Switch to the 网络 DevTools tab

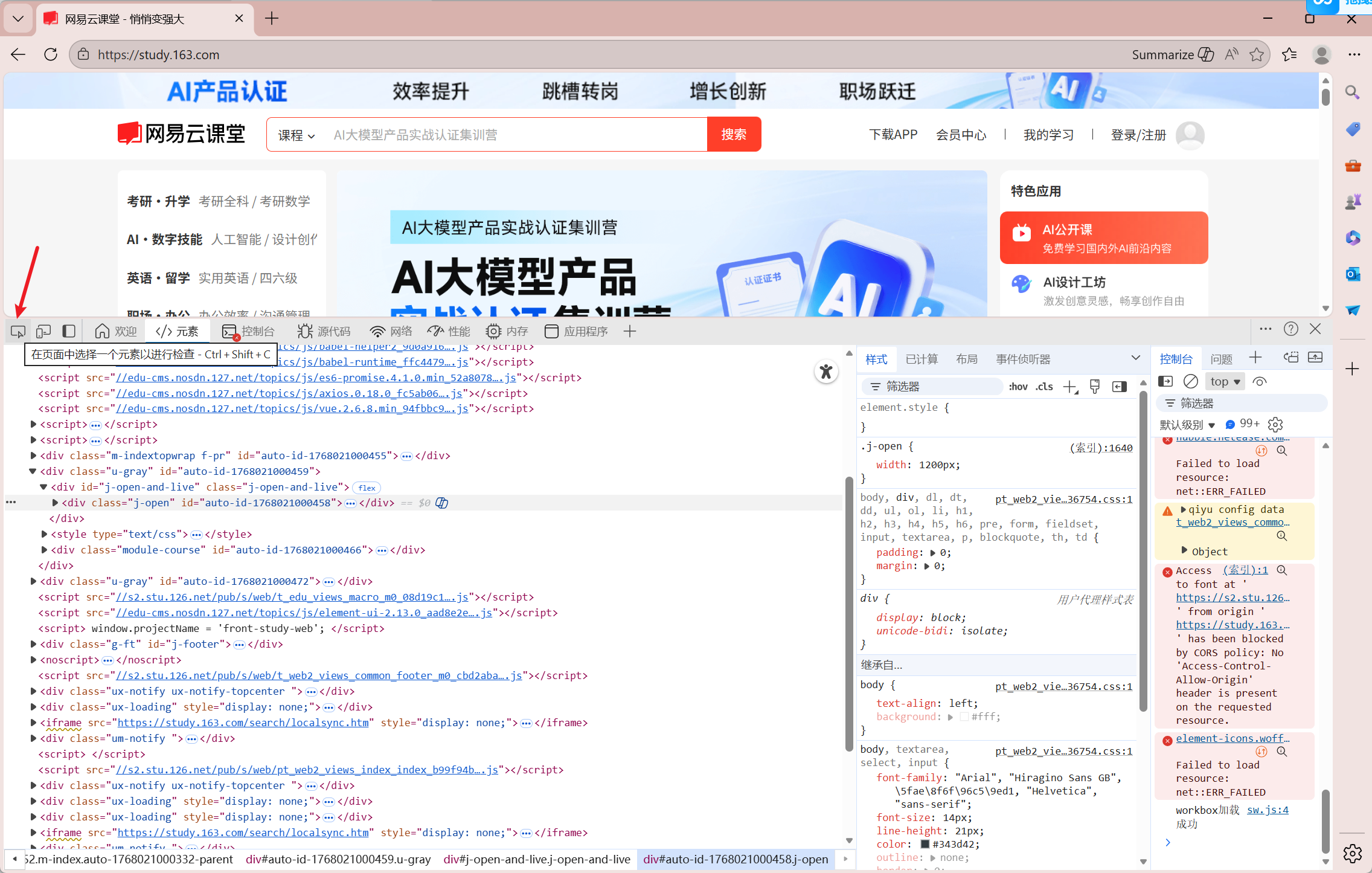(x=391, y=331)
